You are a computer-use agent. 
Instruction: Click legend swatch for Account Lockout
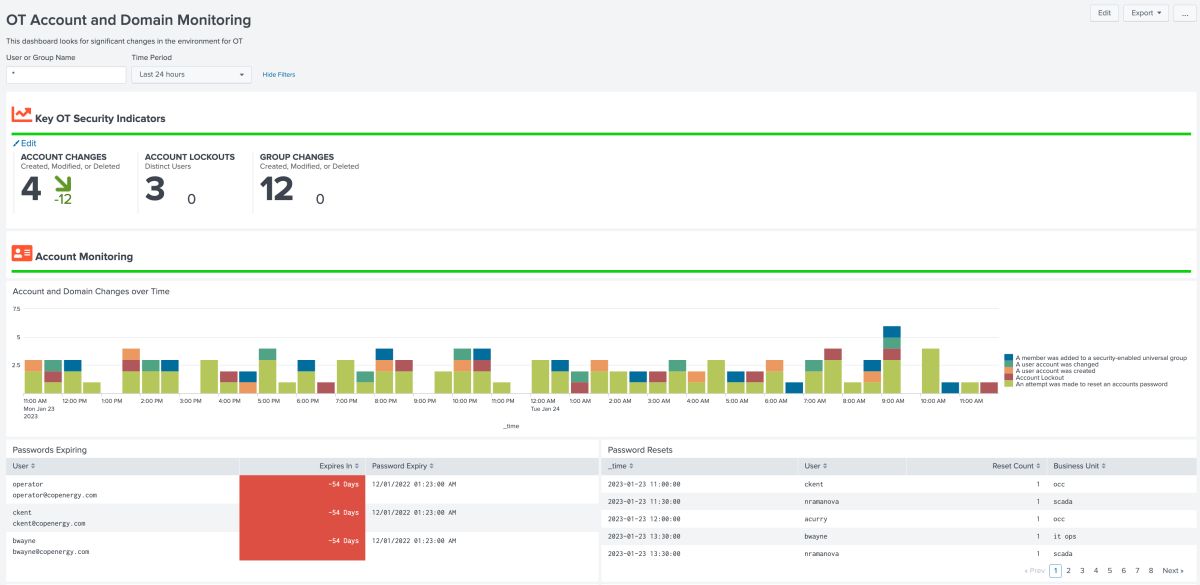click(x=1009, y=377)
